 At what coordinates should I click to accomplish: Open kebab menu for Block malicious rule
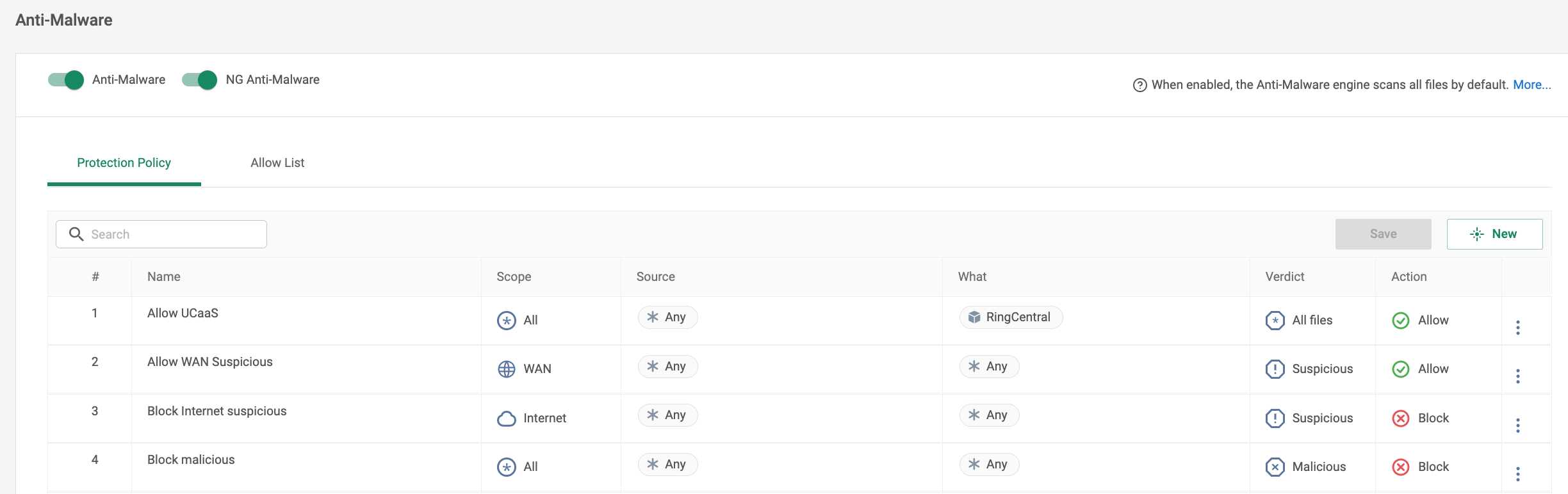[1517, 474]
